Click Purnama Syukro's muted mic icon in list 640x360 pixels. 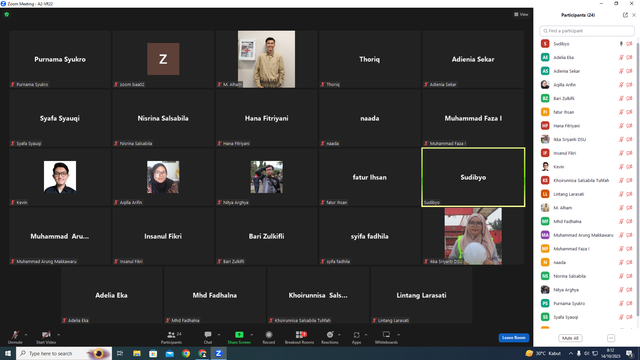pyautogui.click(x=621, y=303)
